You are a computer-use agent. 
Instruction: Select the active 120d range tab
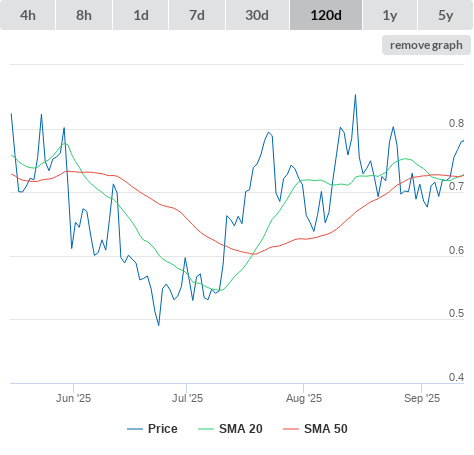[x=326, y=15]
